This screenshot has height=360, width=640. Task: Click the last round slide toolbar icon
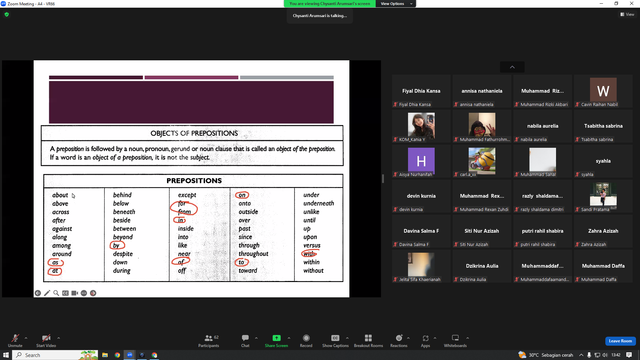93,293
